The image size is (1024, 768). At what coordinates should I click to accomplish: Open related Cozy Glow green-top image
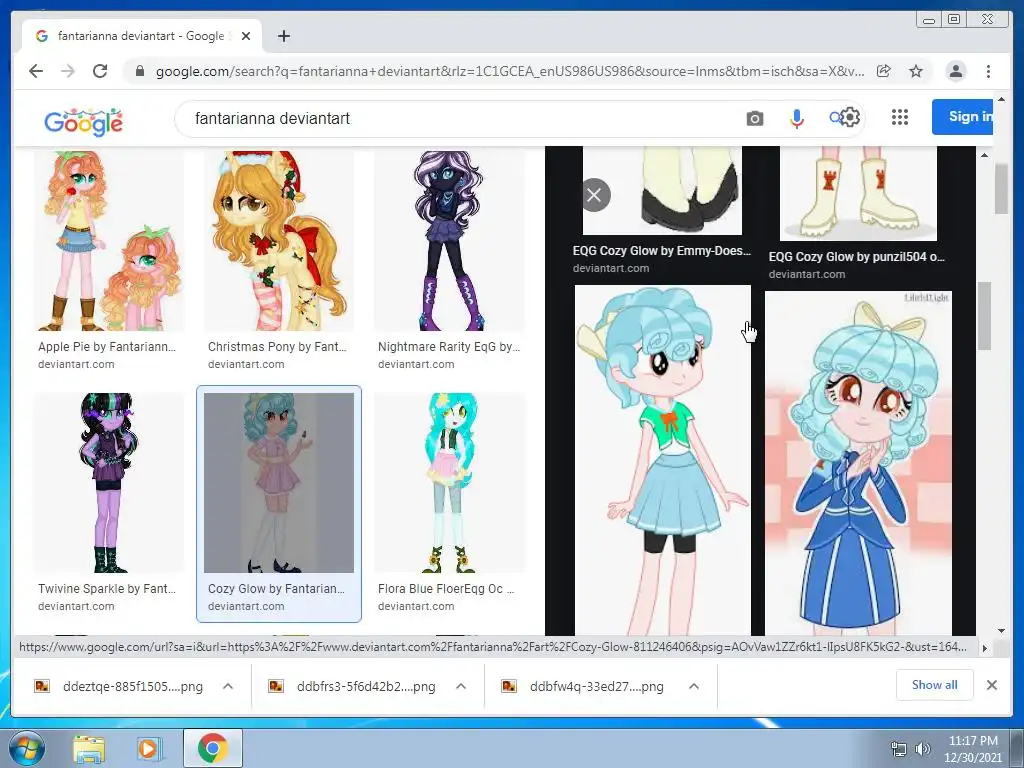click(662, 460)
